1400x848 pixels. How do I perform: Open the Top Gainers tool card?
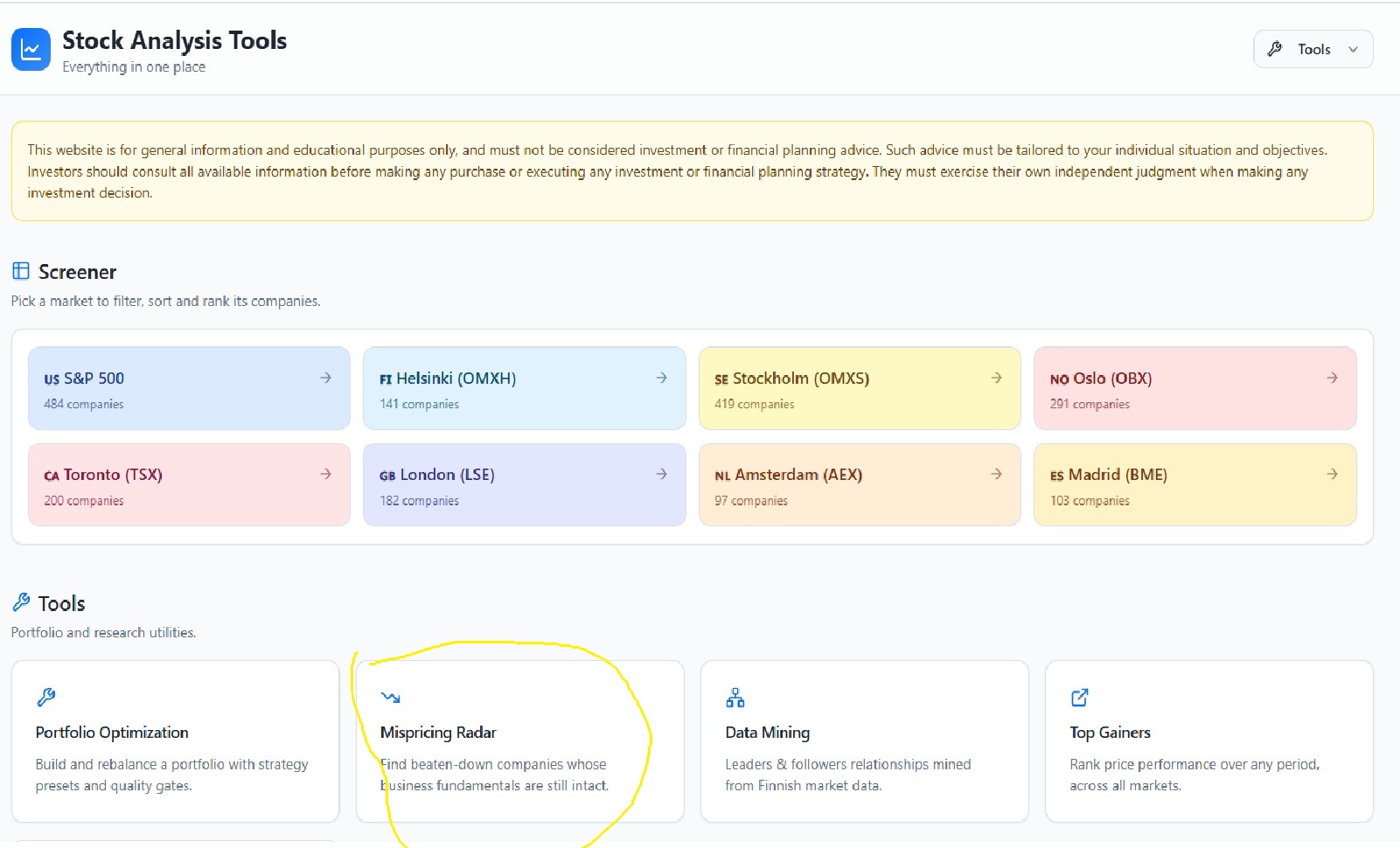[x=1208, y=741]
